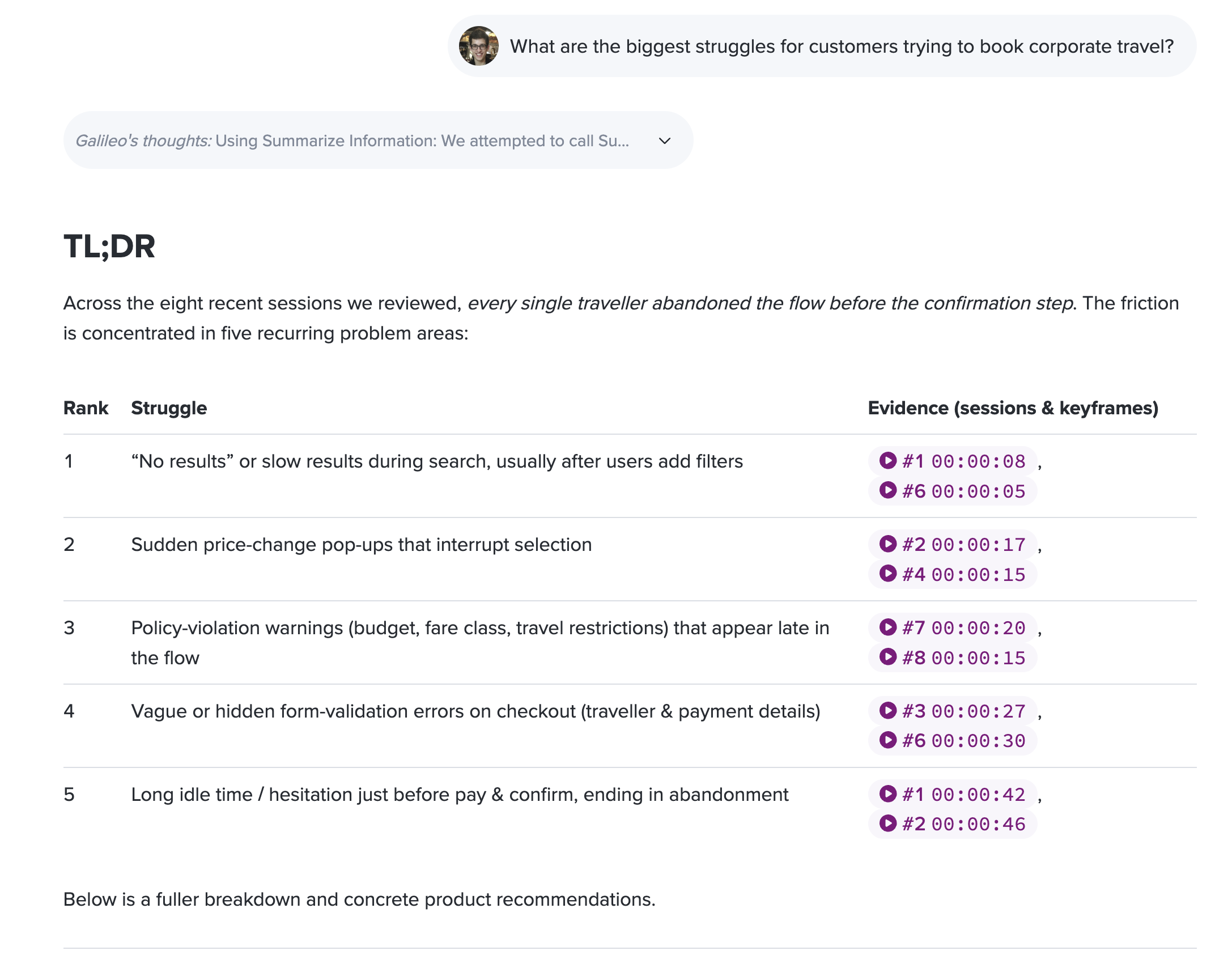
Task: Click the Evidence column header
Action: pyautogui.click(x=1013, y=408)
